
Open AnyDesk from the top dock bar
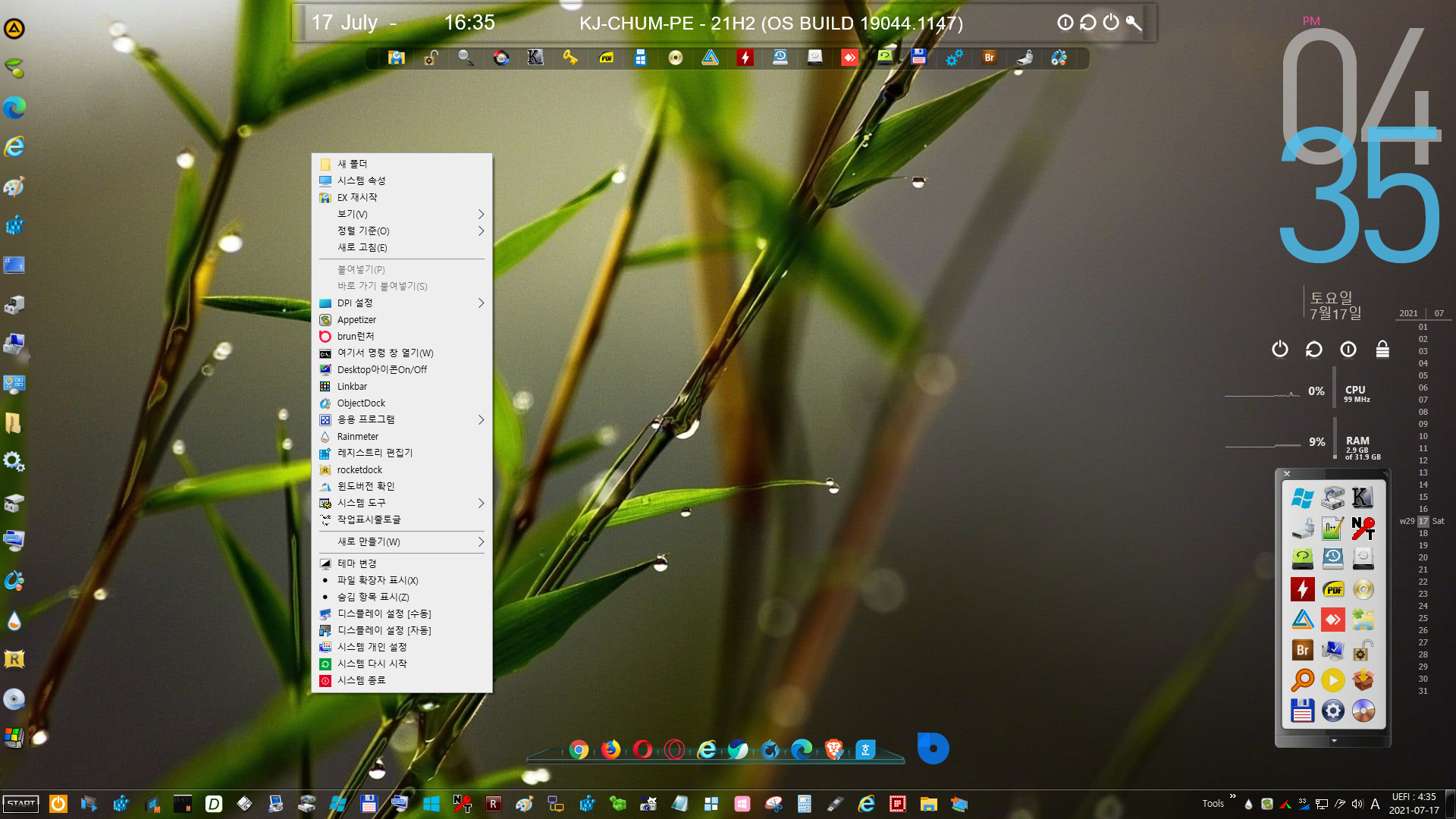click(849, 58)
